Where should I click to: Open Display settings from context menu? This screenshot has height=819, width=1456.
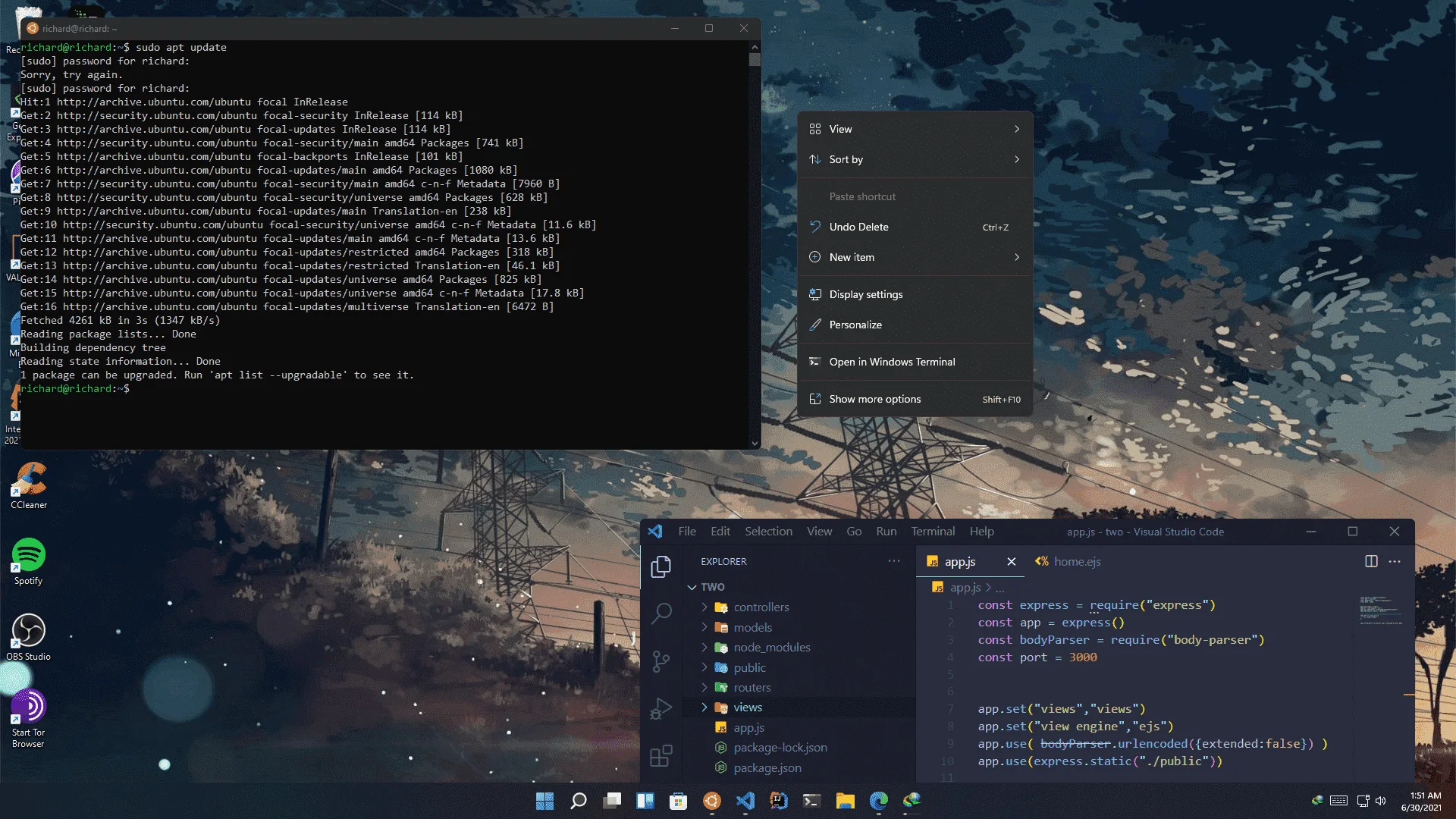coord(915,294)
